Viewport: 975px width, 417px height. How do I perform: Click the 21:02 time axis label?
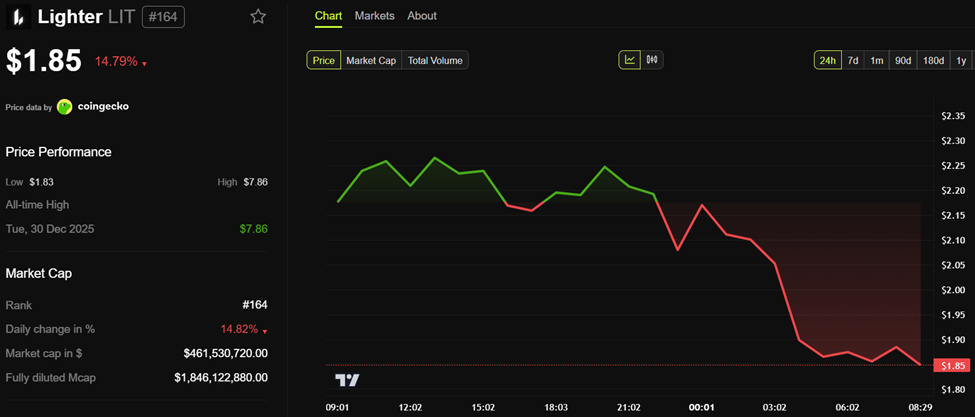pyautogui.click(x=629, y=408)
